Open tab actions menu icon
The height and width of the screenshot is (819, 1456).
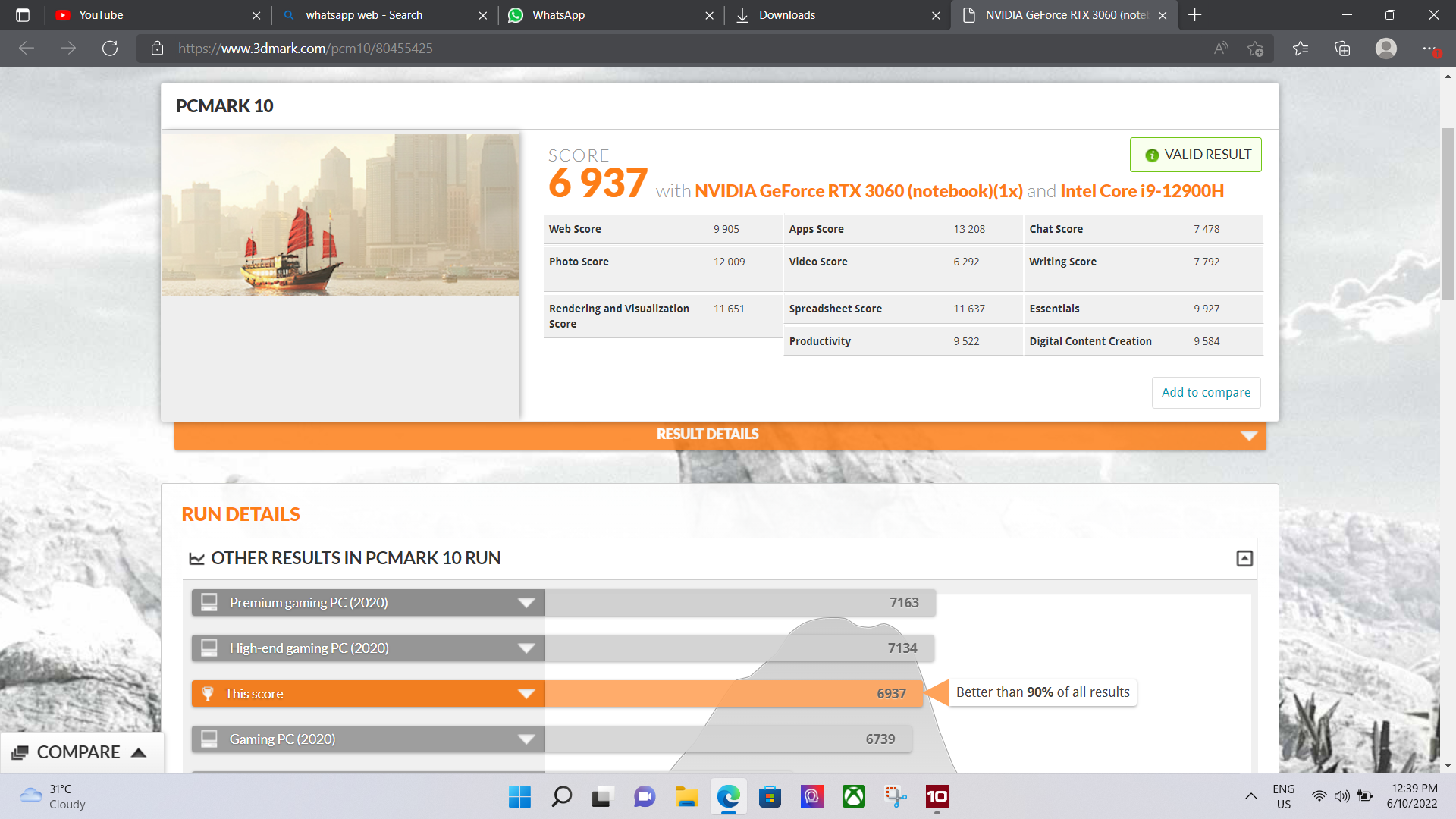[x=23, y=15]
